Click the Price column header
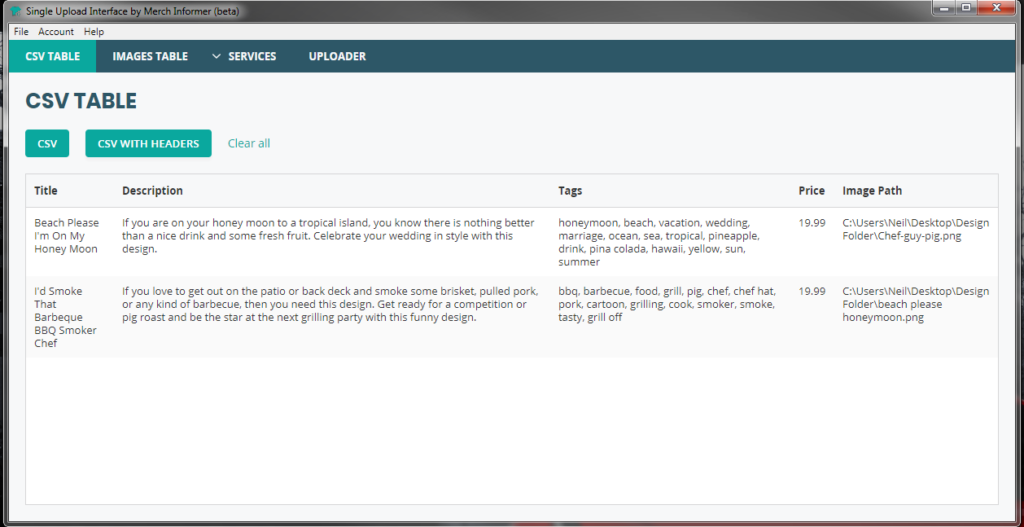The width and height of the screenshot is (1024, 527). 812,191
